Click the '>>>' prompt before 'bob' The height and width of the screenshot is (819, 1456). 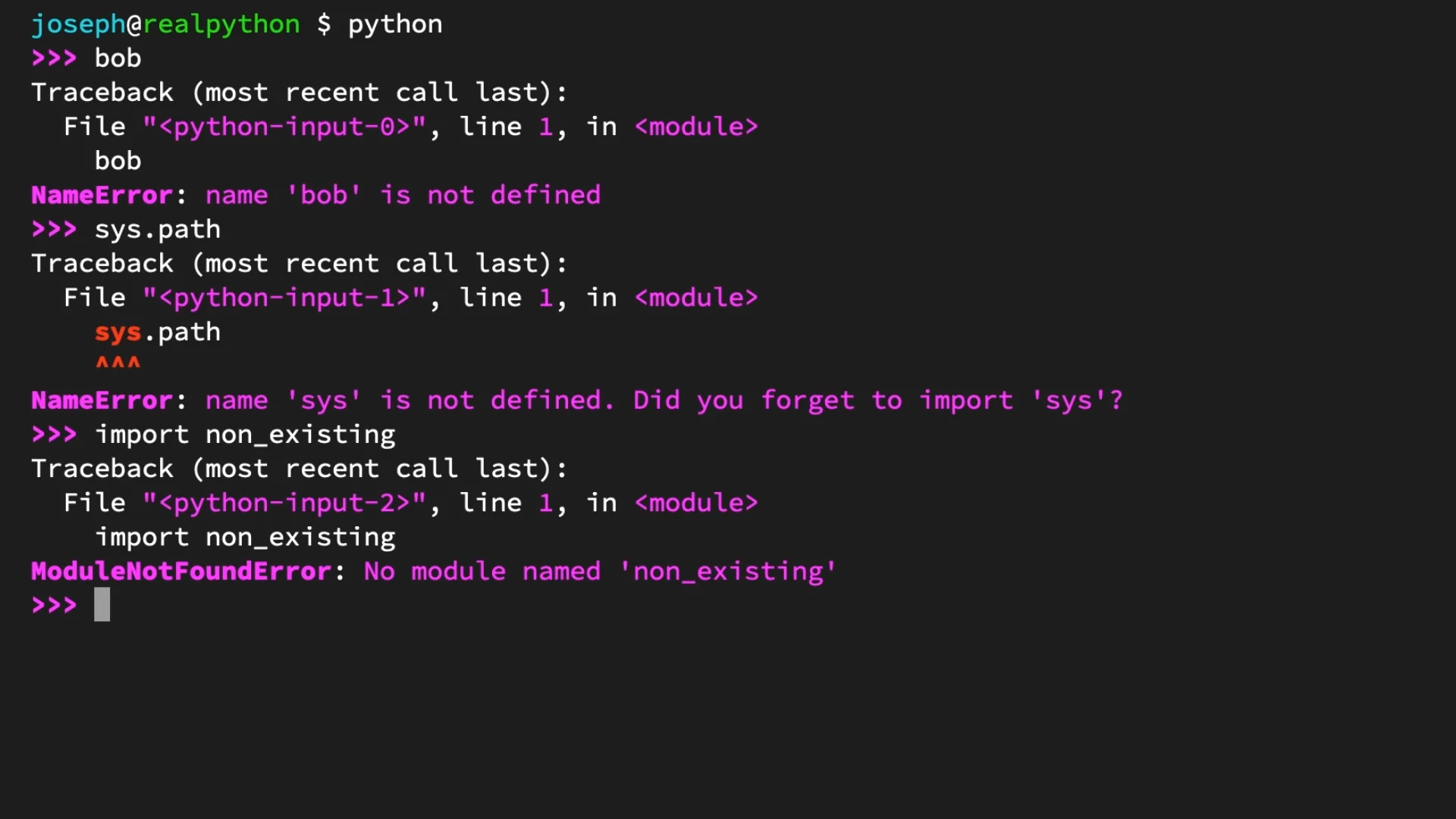pos(55,58)
